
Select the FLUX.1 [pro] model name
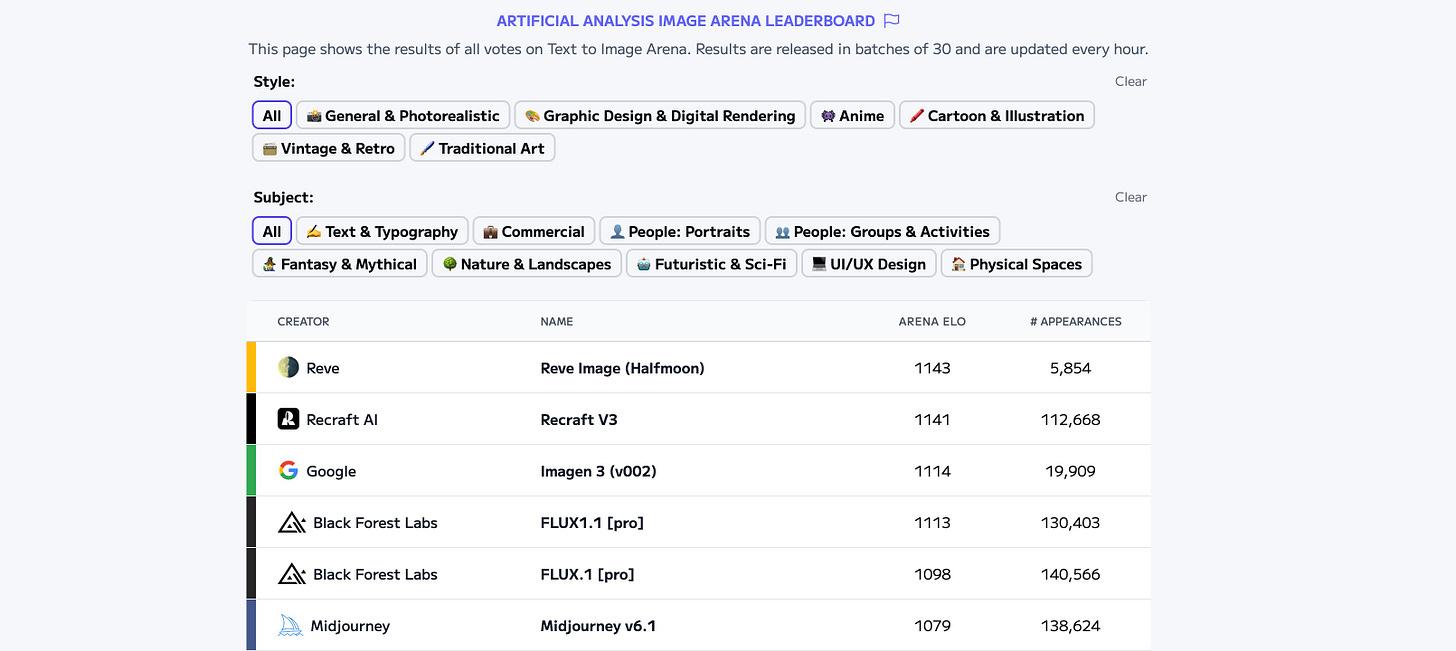587,574
